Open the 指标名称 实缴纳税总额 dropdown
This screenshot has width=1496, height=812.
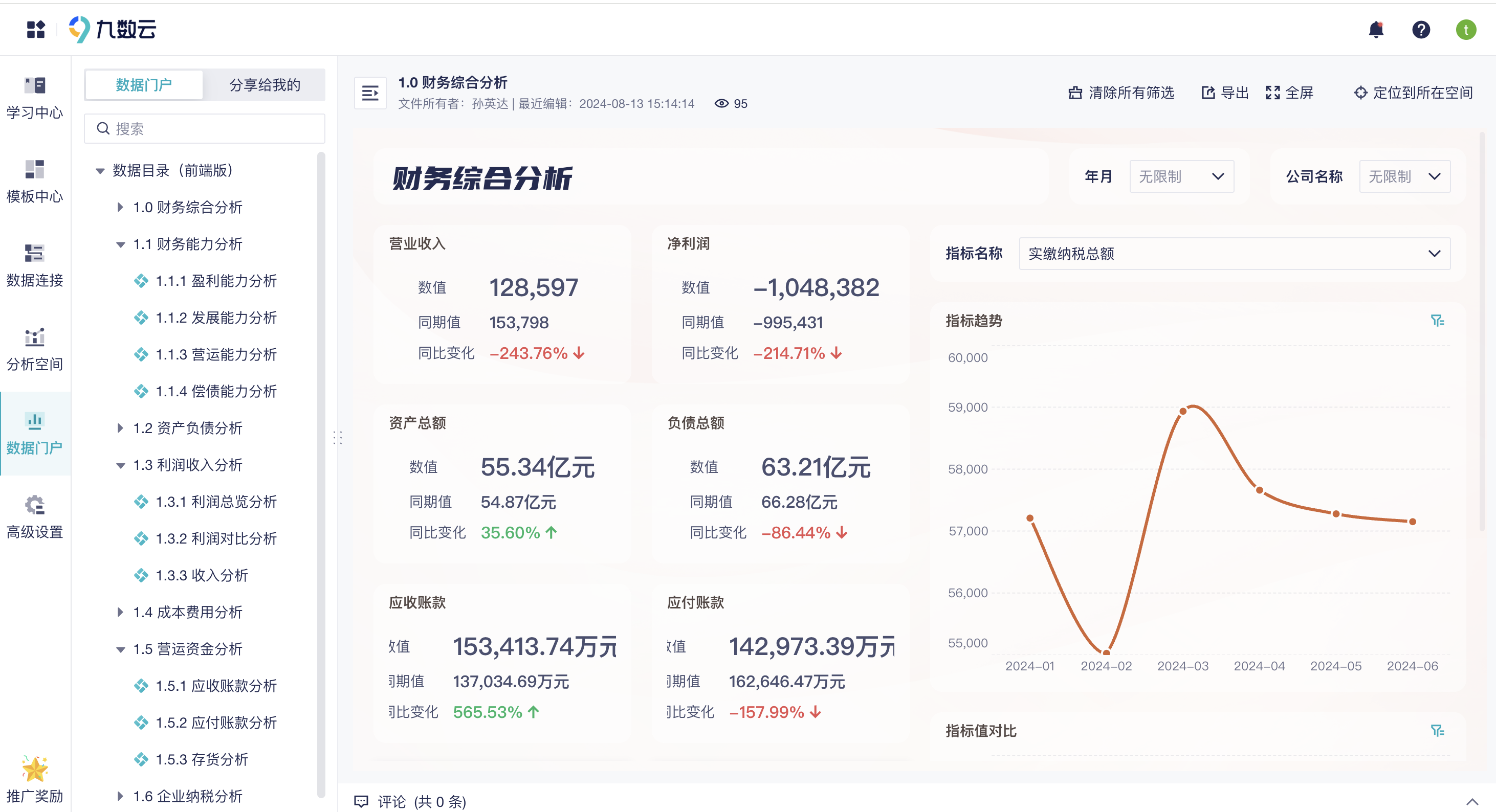[1235, 254]
